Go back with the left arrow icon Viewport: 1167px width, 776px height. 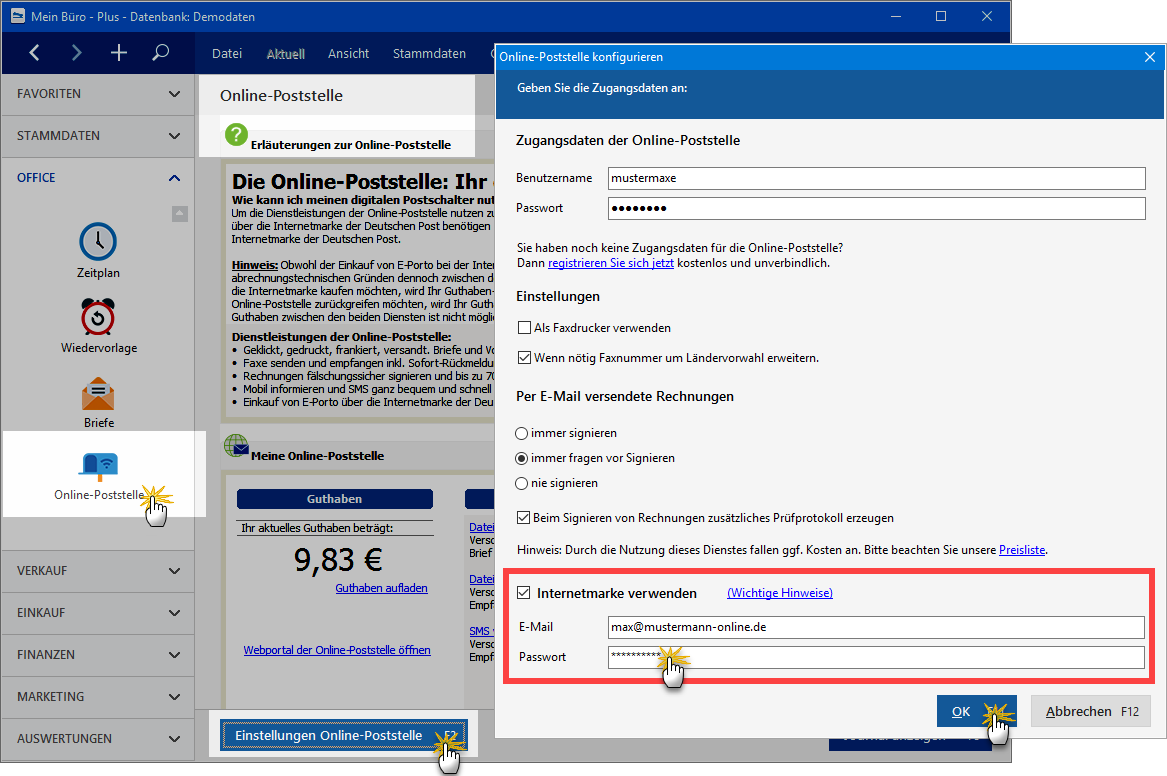(34, 53)
